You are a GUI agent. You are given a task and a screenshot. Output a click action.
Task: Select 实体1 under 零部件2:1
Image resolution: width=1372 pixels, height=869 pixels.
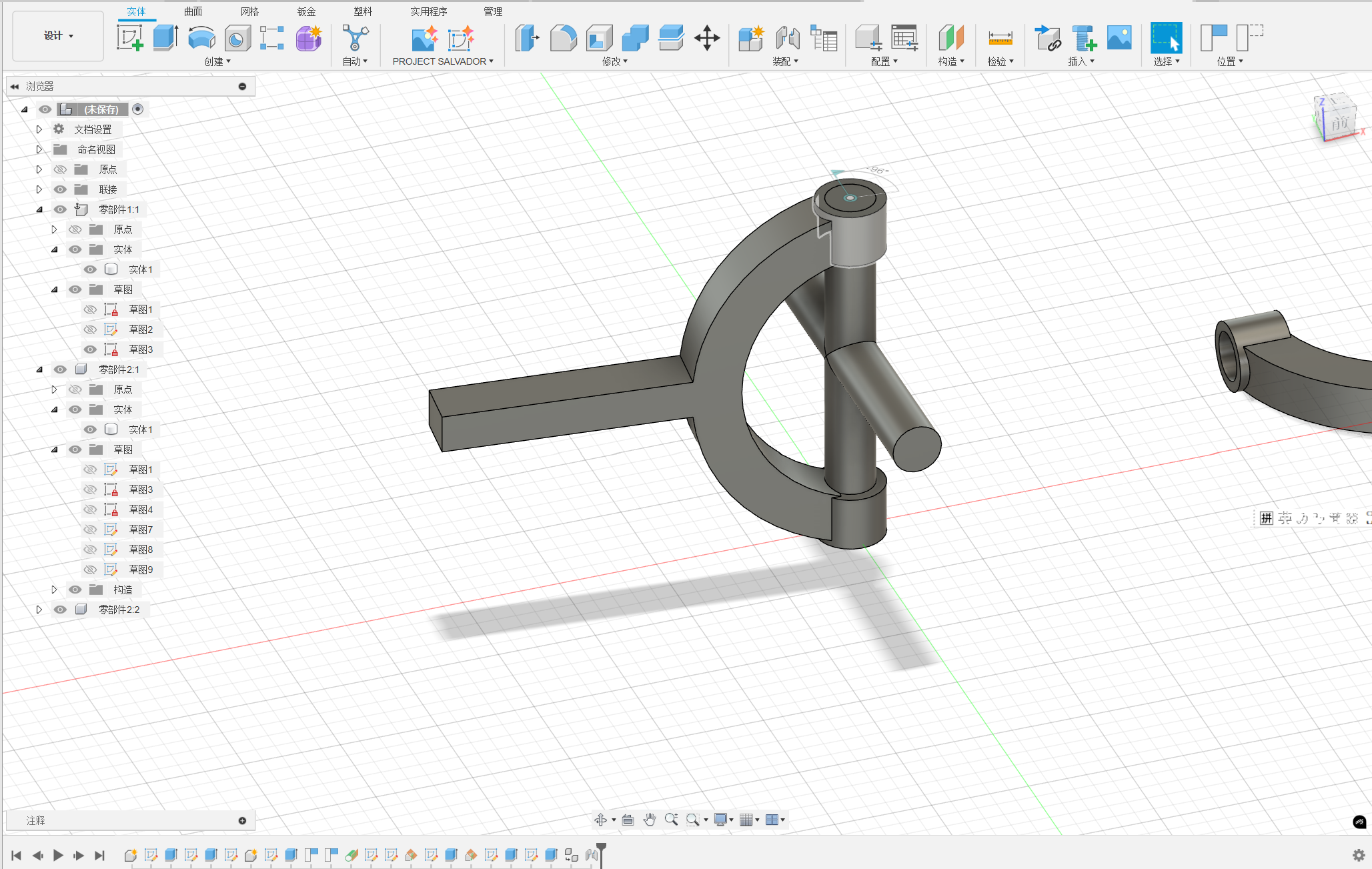(x=141, y=429)
